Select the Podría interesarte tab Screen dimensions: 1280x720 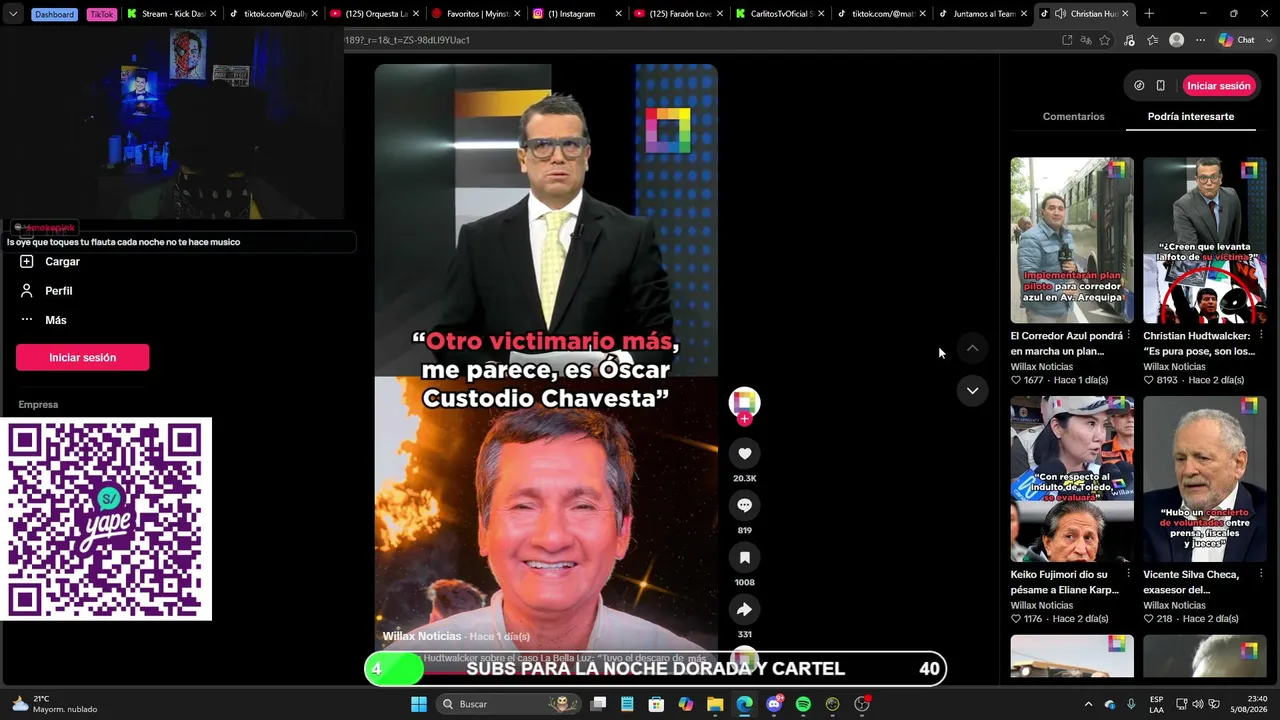pyautogui.click(x=1191, y=117)
